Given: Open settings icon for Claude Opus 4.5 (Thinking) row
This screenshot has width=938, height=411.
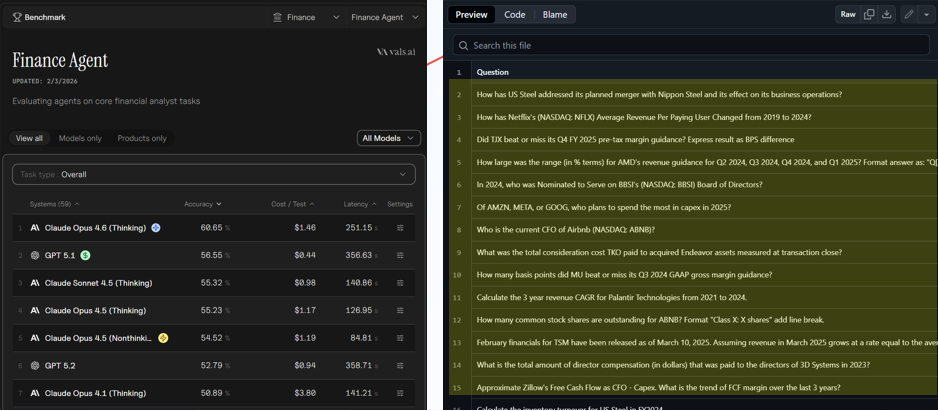Looking at the screenshot, I should pyautogui.click(x=400, y=310).
